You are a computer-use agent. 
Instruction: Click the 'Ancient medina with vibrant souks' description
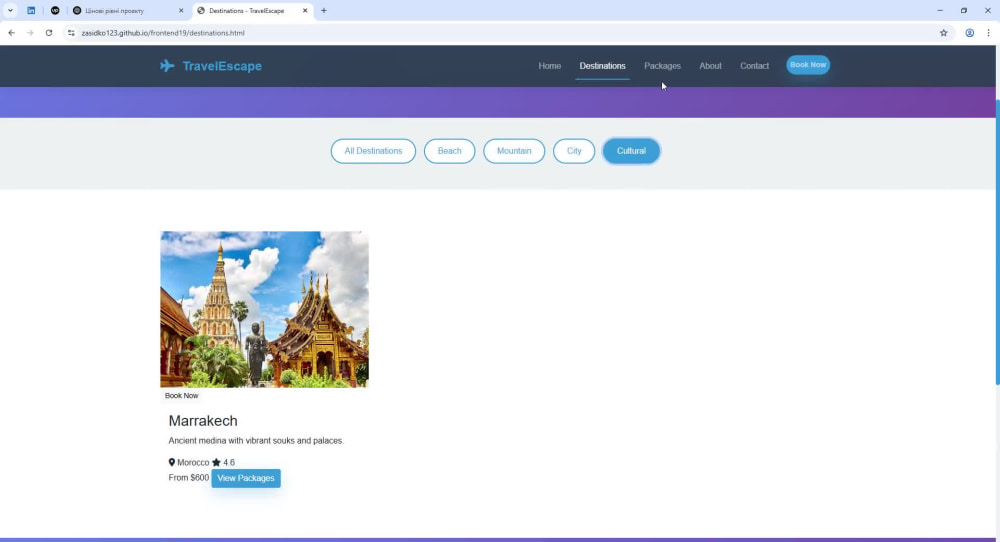point(256,441)
